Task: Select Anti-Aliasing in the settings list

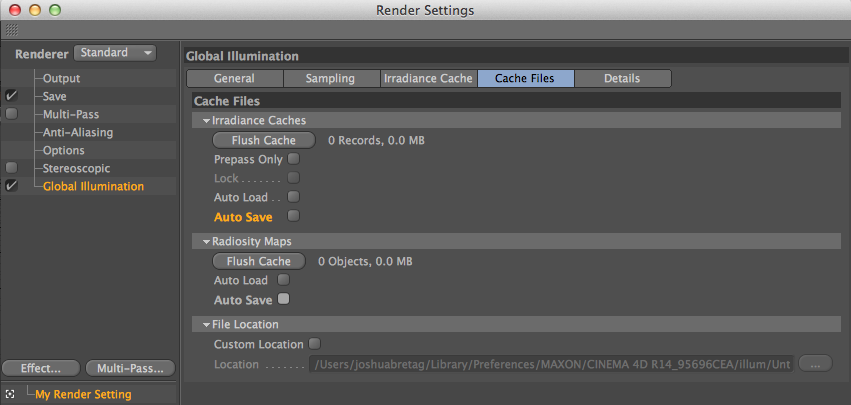Action: pyautogui.click(x=78, y=132)
